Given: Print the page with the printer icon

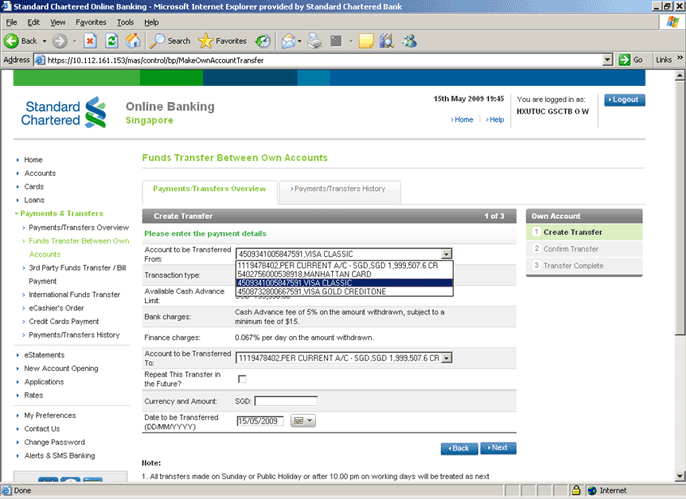Looking at the screenshot, I should [315, 41].
